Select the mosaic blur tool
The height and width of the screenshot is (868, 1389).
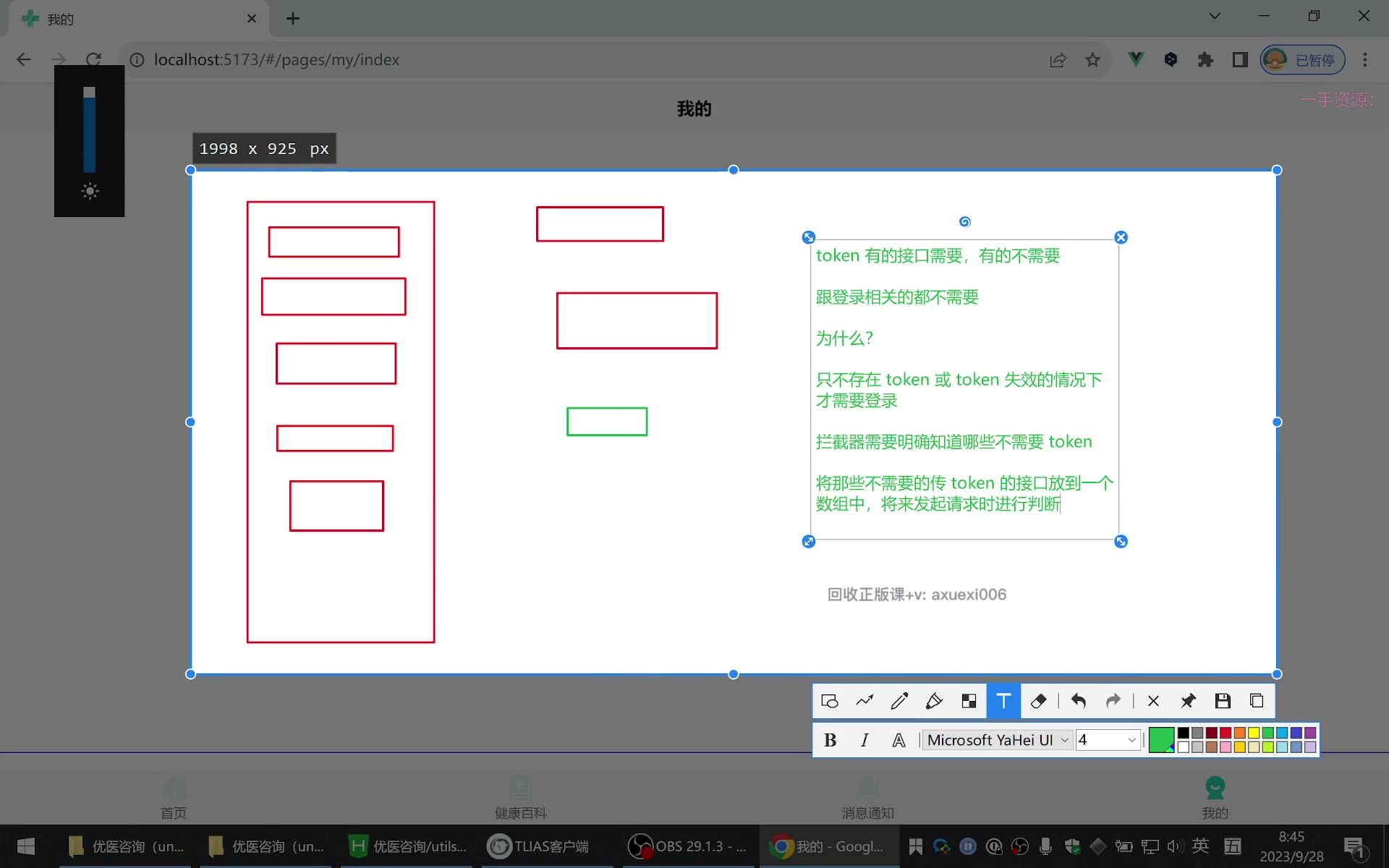[x=969, y=701]
